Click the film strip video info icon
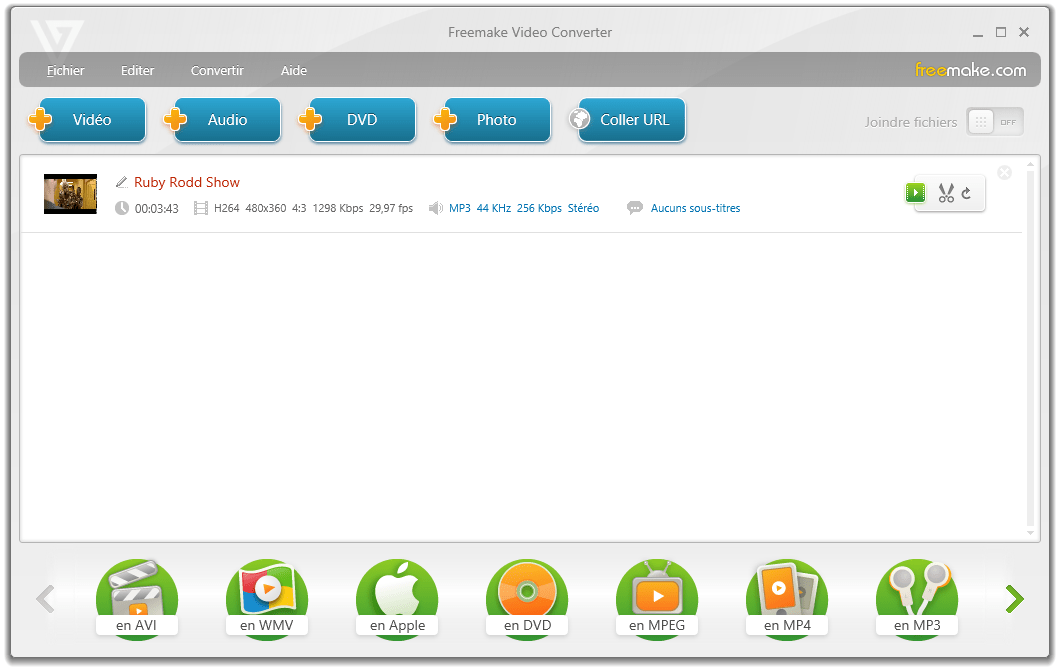 [201, 208]
